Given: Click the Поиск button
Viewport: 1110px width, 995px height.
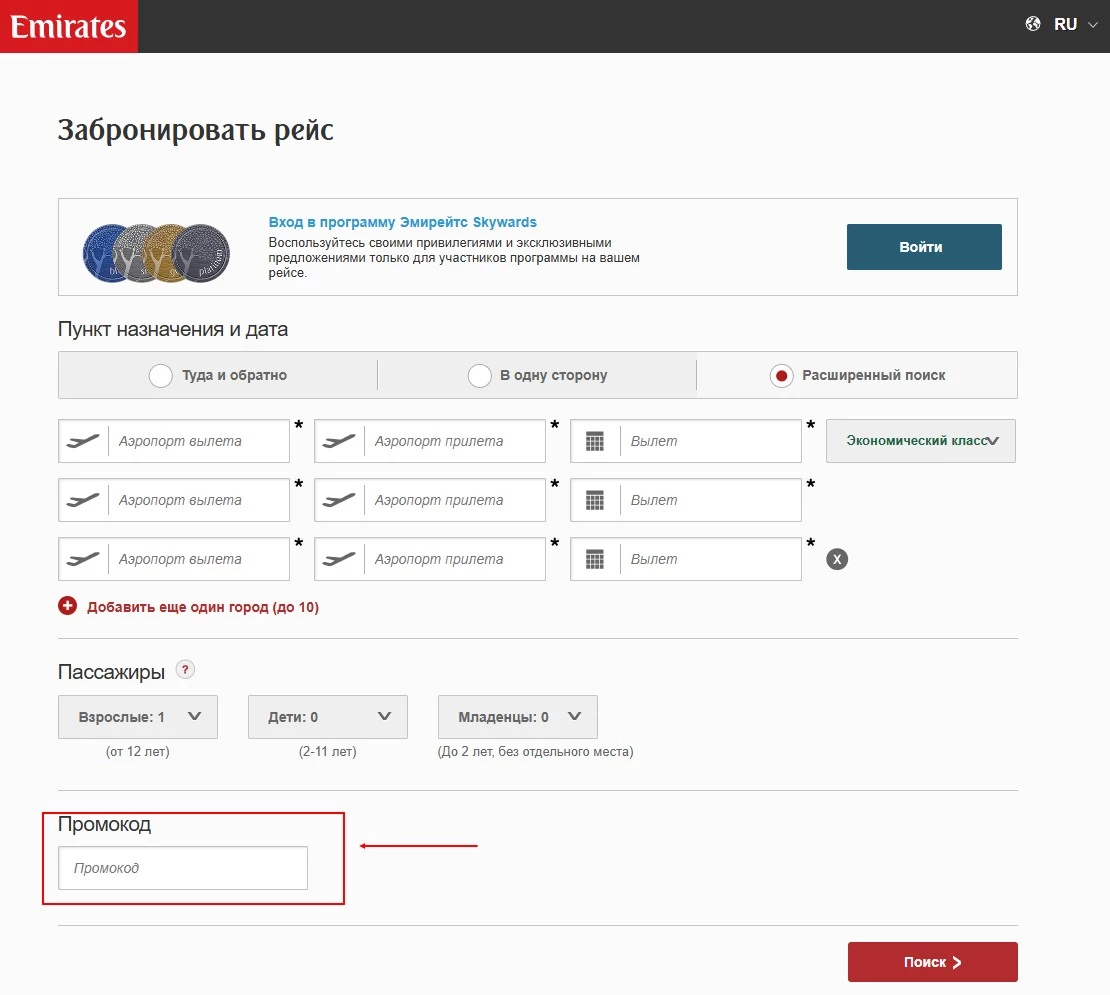Looking at the screenshot, I should [932, 961].
